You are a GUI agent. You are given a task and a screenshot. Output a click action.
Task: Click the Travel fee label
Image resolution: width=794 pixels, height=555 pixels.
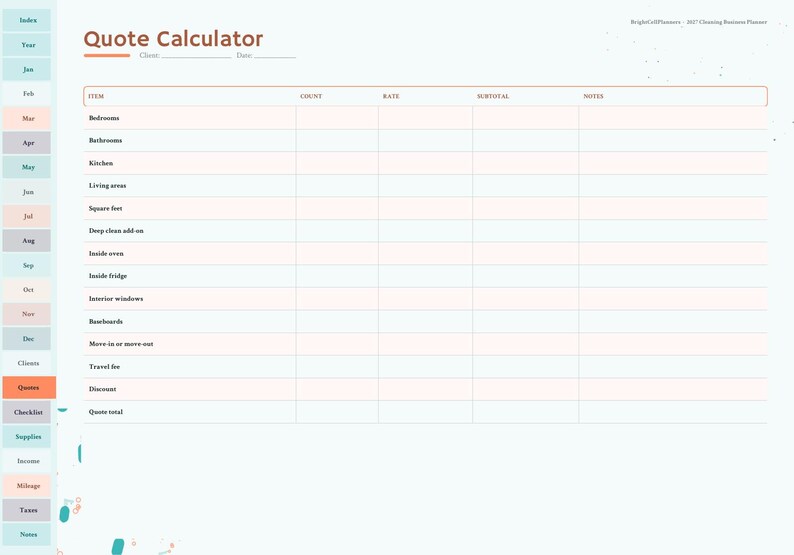click(104, 366)
